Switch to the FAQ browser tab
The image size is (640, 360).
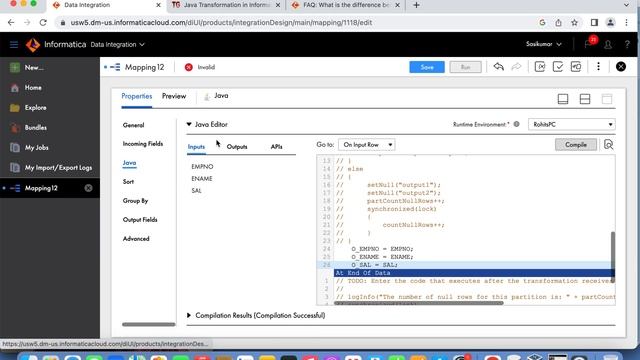tap(346, 5)
